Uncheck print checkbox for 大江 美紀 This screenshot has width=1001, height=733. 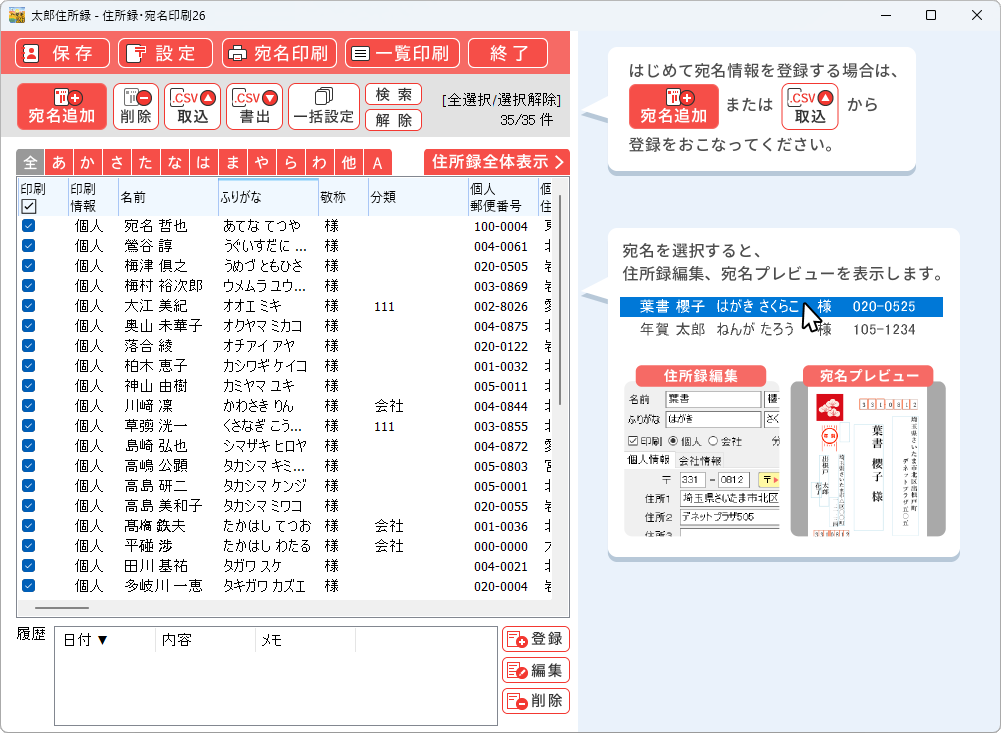29,306
